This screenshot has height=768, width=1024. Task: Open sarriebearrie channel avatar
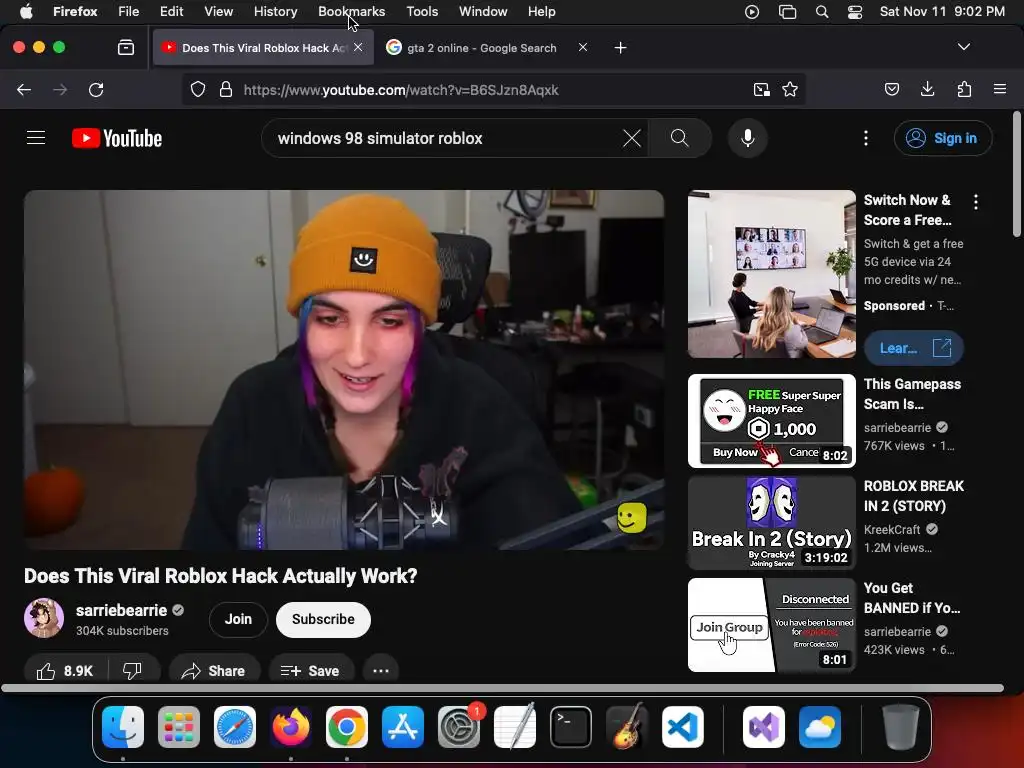(x=44, y=618)
